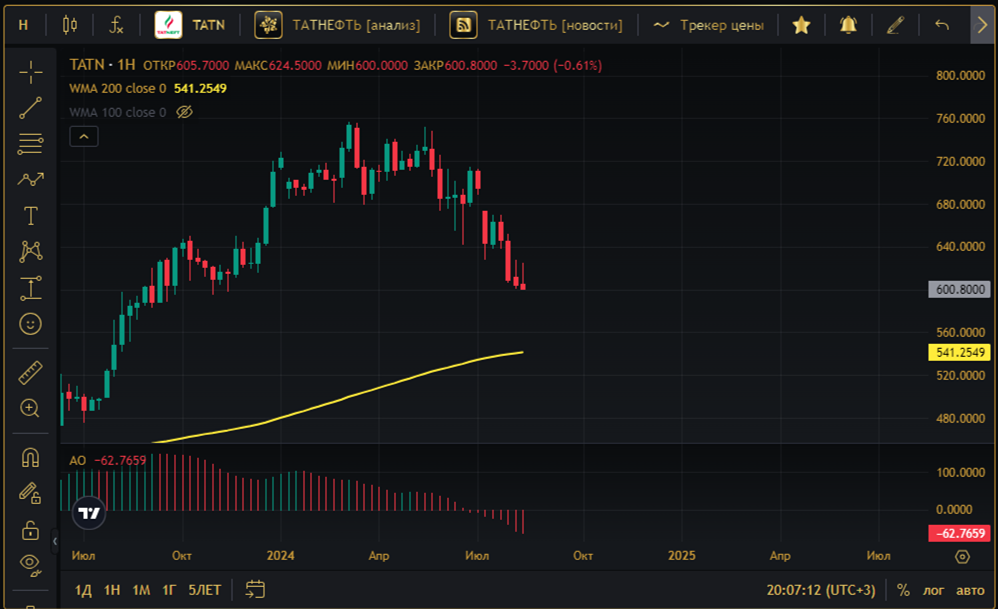Click the yellow WMA value label 541.2549
The height and width of the screenshot is (609, 998).
coord(960,353)
